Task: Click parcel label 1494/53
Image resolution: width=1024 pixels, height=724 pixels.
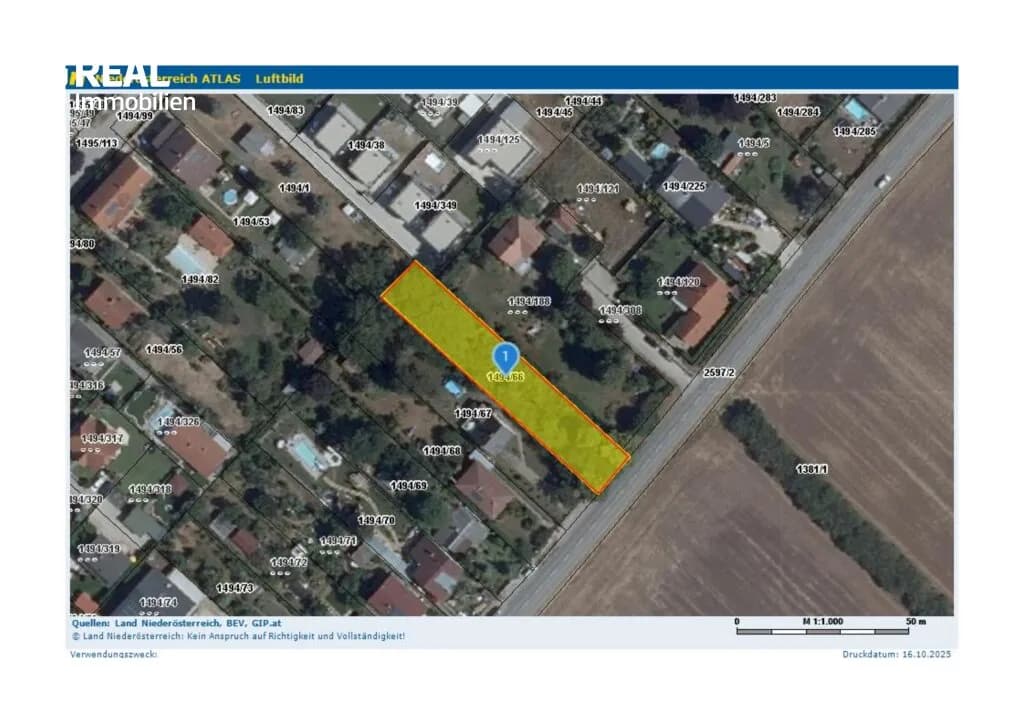Action: [x=251, y=222]
